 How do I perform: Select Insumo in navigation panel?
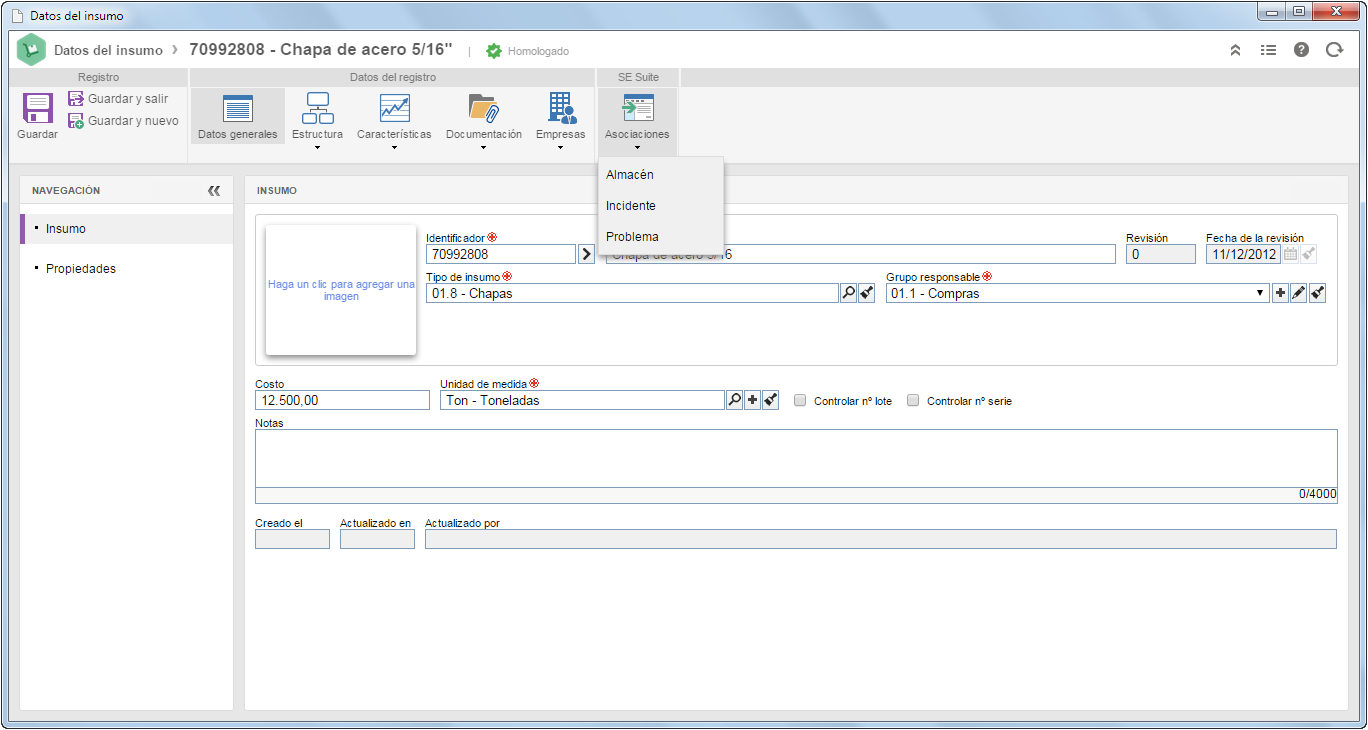tap(127, 229)
